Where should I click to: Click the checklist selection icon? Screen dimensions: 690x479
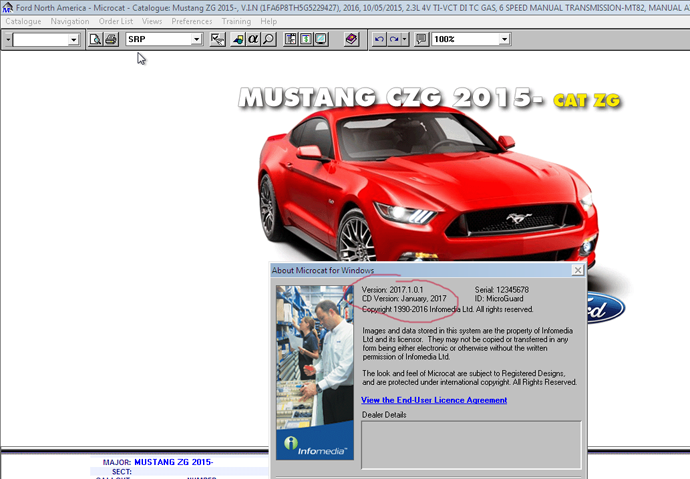[x=217, y=39]
